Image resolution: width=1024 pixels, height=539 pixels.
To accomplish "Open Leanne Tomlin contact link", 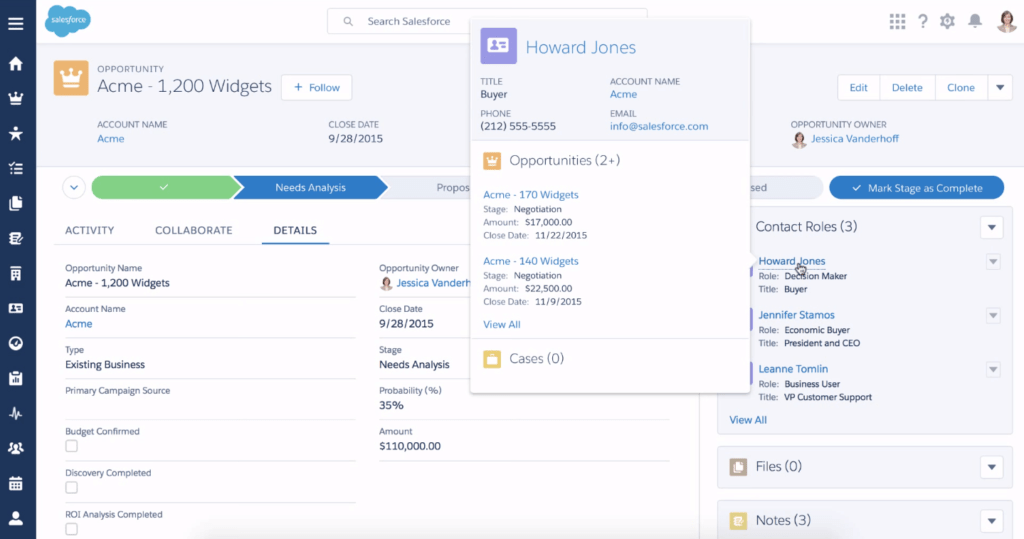I will pos(793,369).
